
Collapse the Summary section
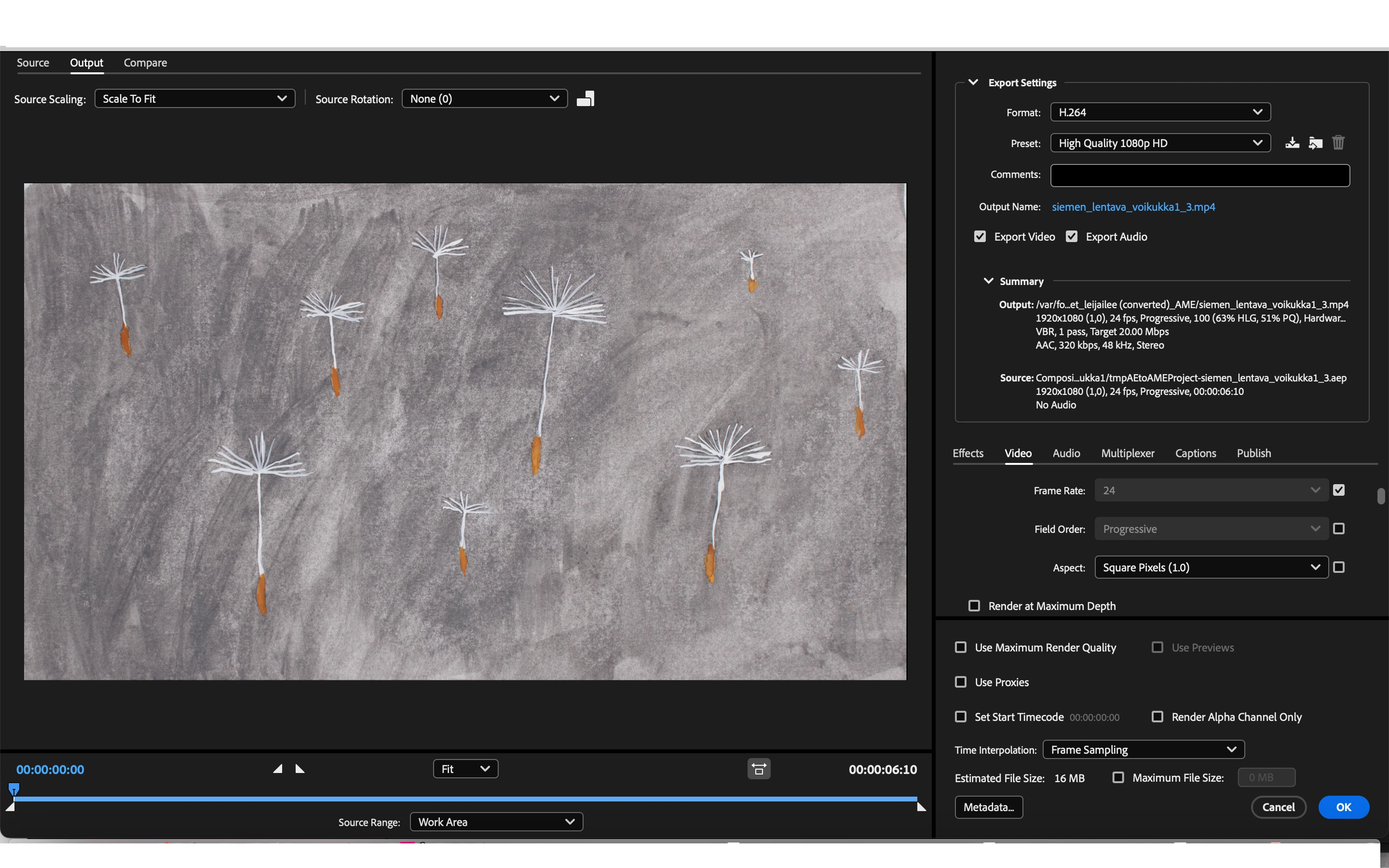tap(988, 281)
